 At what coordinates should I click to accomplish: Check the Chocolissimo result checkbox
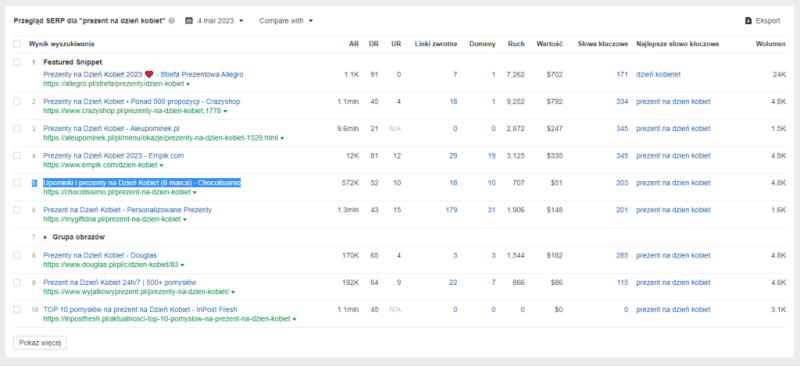(x=17, y=183)
